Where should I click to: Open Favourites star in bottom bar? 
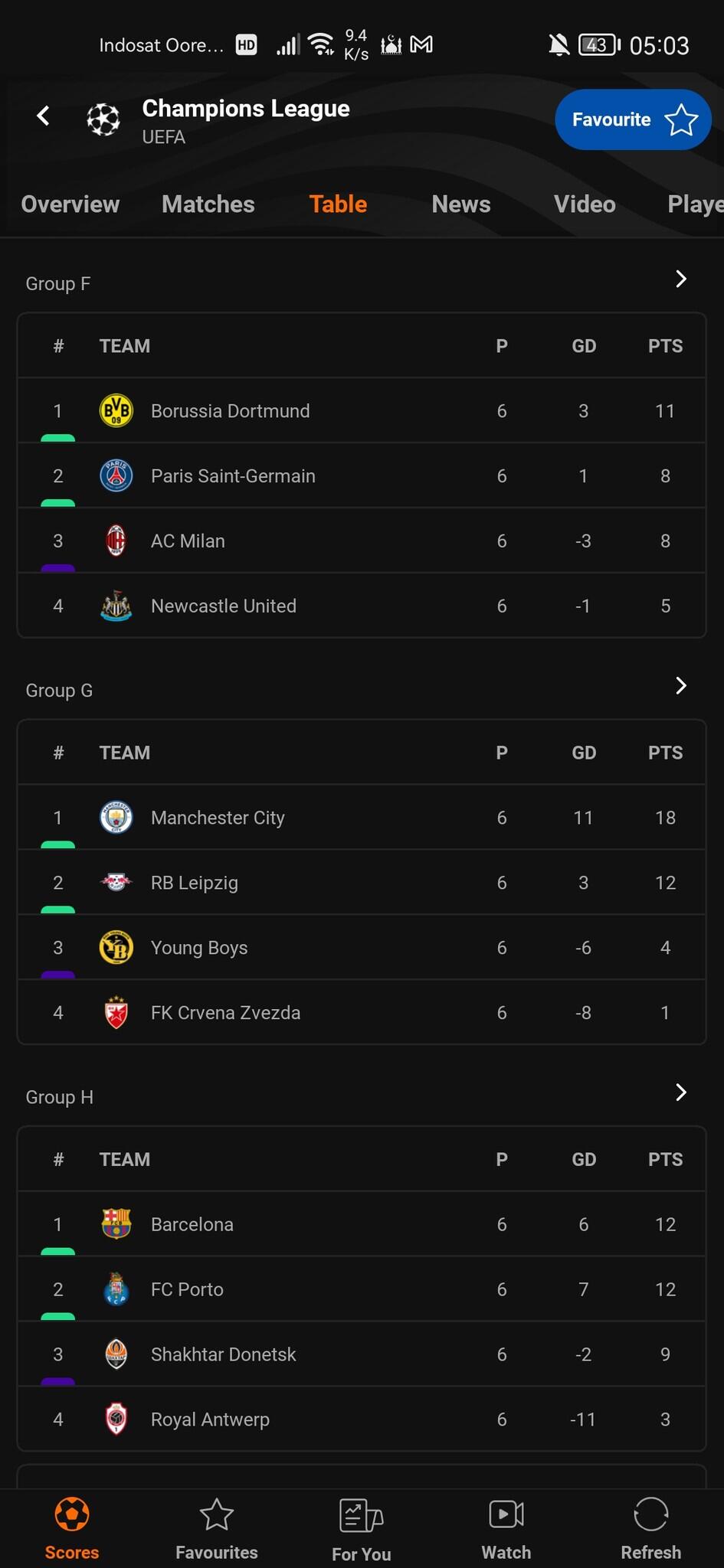[217, 1514]
